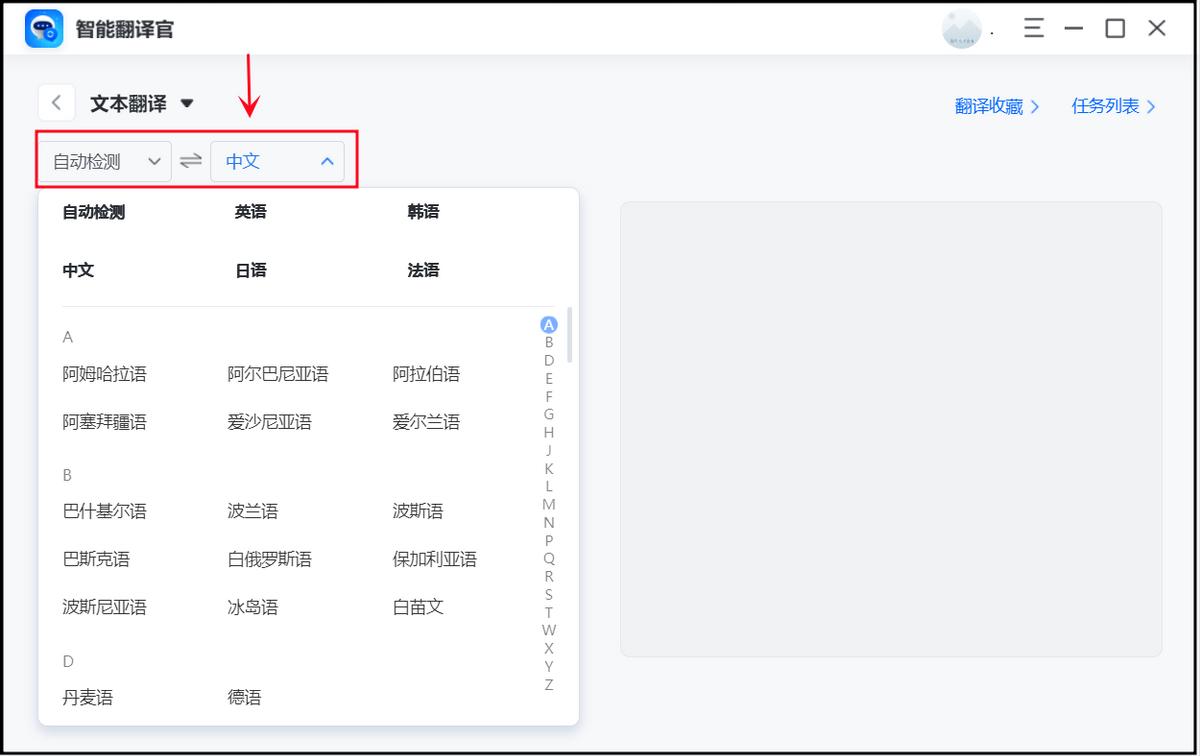Viewport: 1200px width, 756px height.
Task: Collapse the 中文 target language dropdown
Action: (277, 161)
